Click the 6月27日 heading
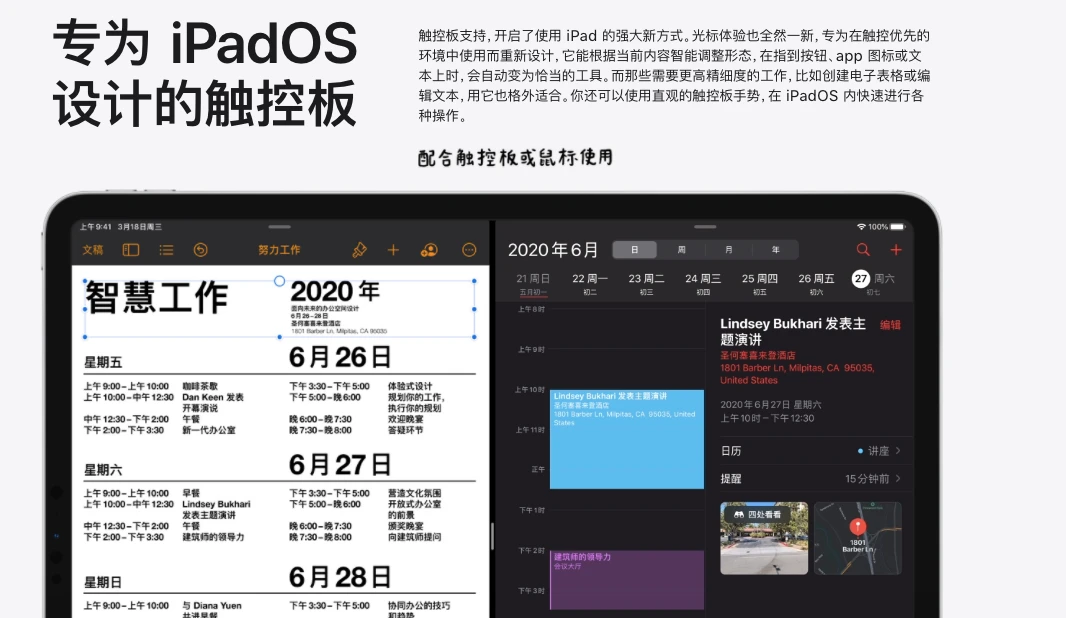Image resolution: width=1066 pixels, height=618 pixels. [340, 465]
